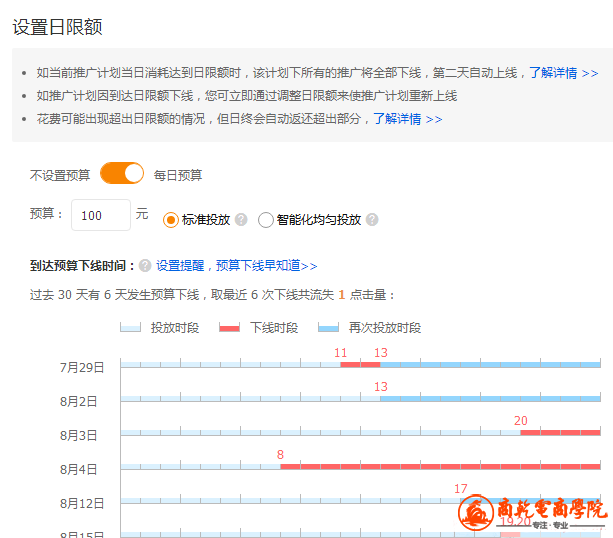613x538 pixels.
Task: Click help icon beside 到达预算下线时间
Action: click(145, 266)
